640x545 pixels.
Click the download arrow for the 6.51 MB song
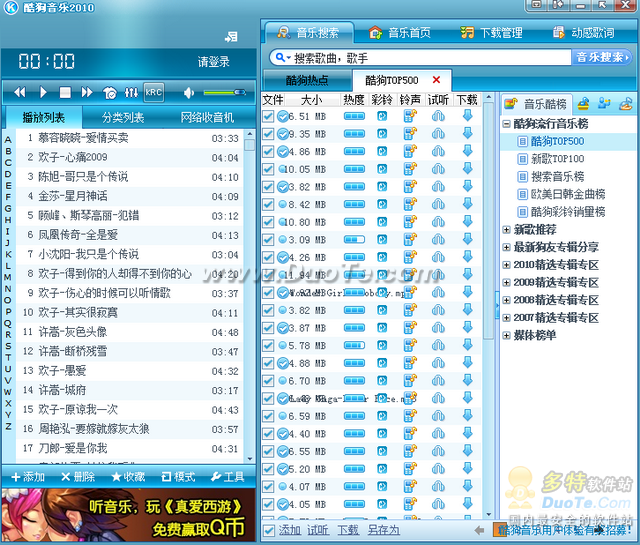pos(467,116)
